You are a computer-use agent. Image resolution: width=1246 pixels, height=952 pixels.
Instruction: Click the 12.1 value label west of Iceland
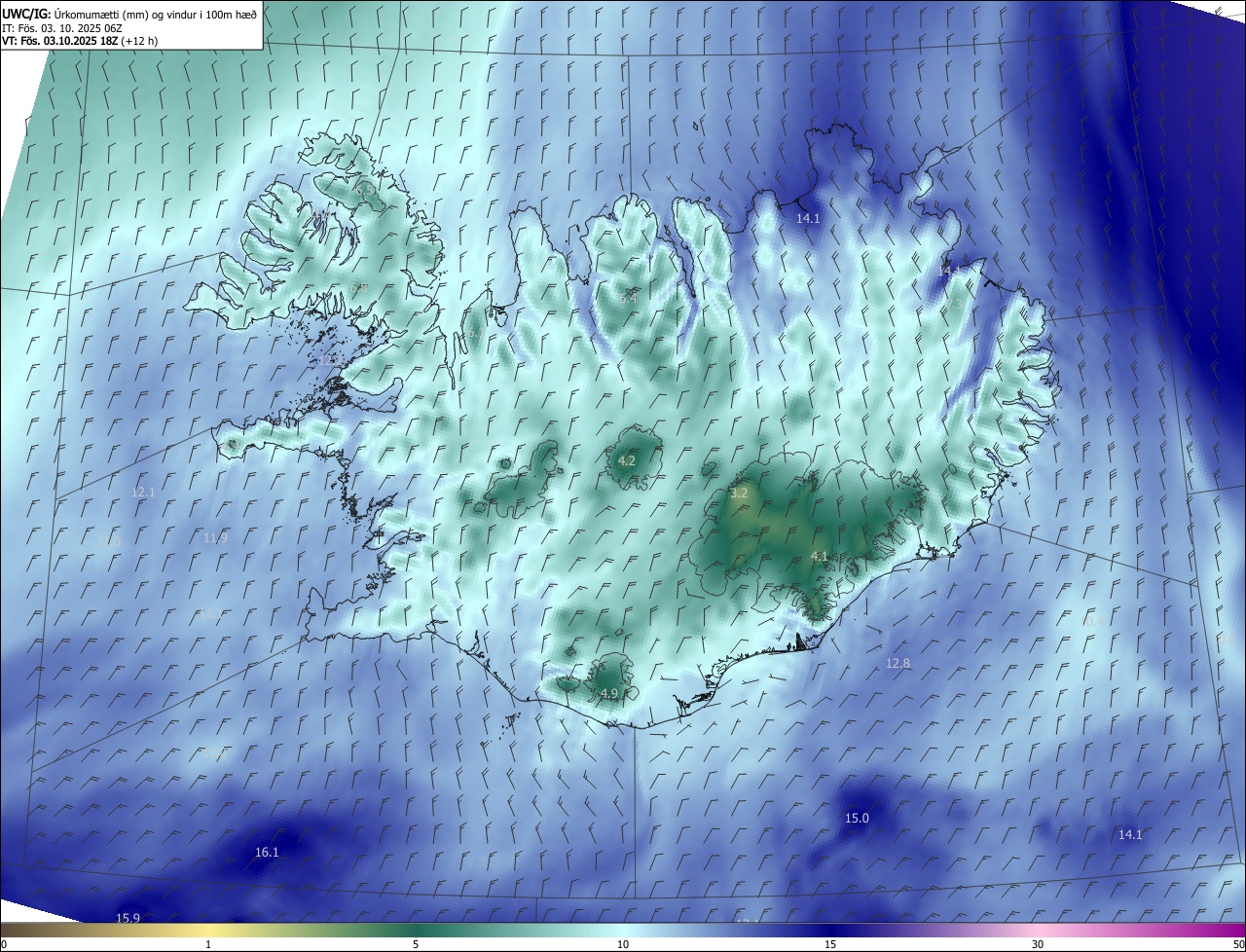point(143,492)
